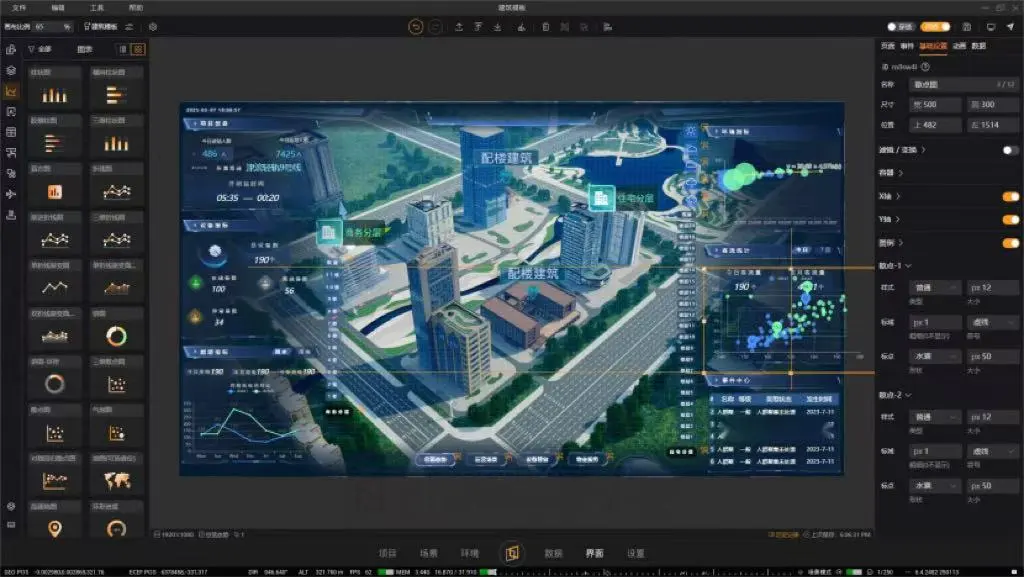Open the 样式 dropdown under 散点-1

click(935, 287)
